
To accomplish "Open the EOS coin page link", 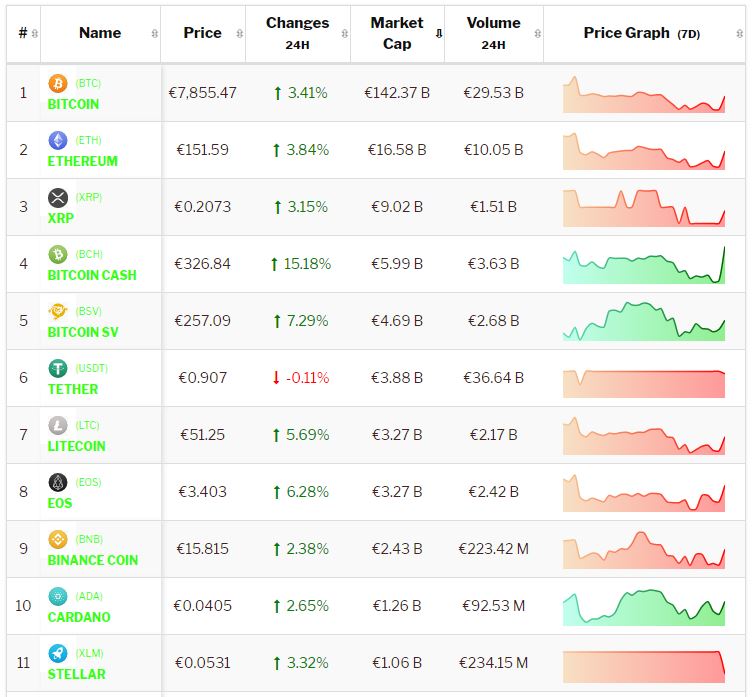I will 60,503.
